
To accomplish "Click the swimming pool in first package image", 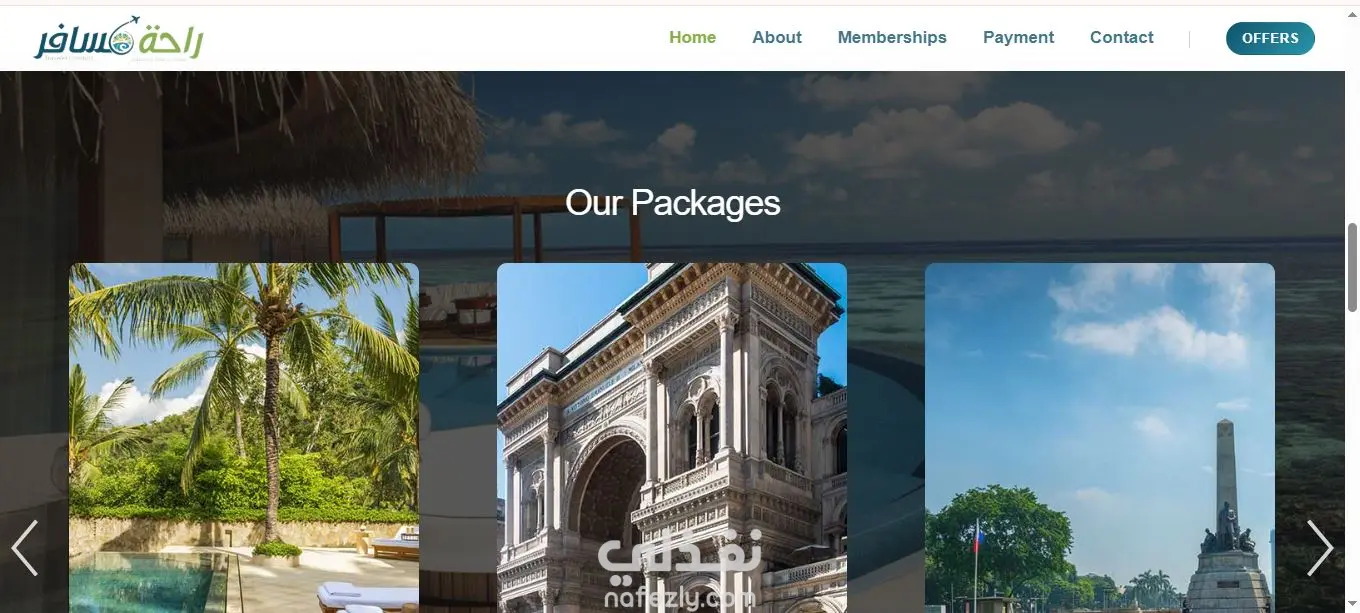I will pos(140,582).
